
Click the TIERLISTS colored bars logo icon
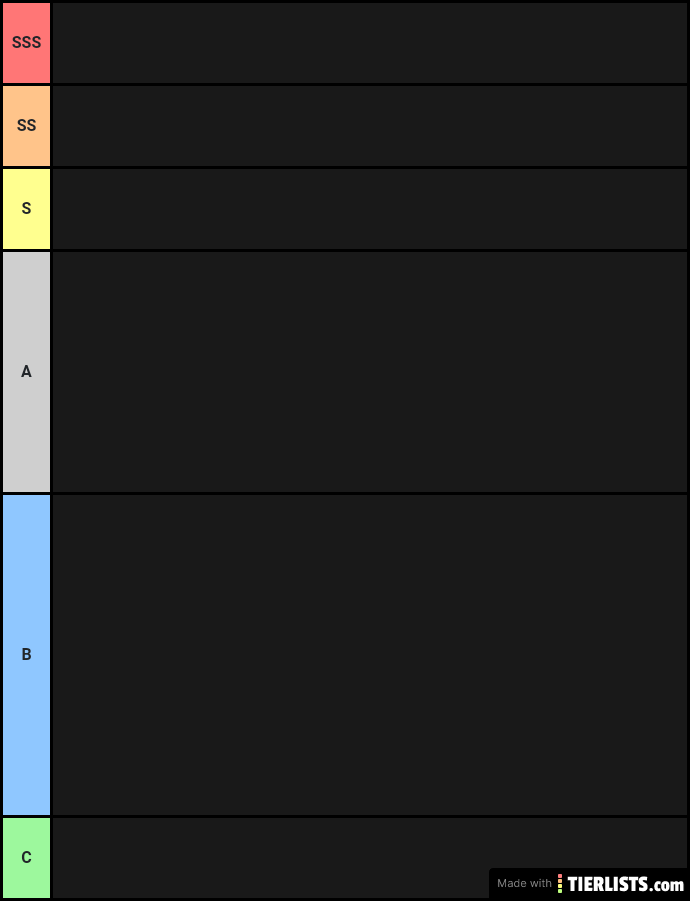coord(560,883)
